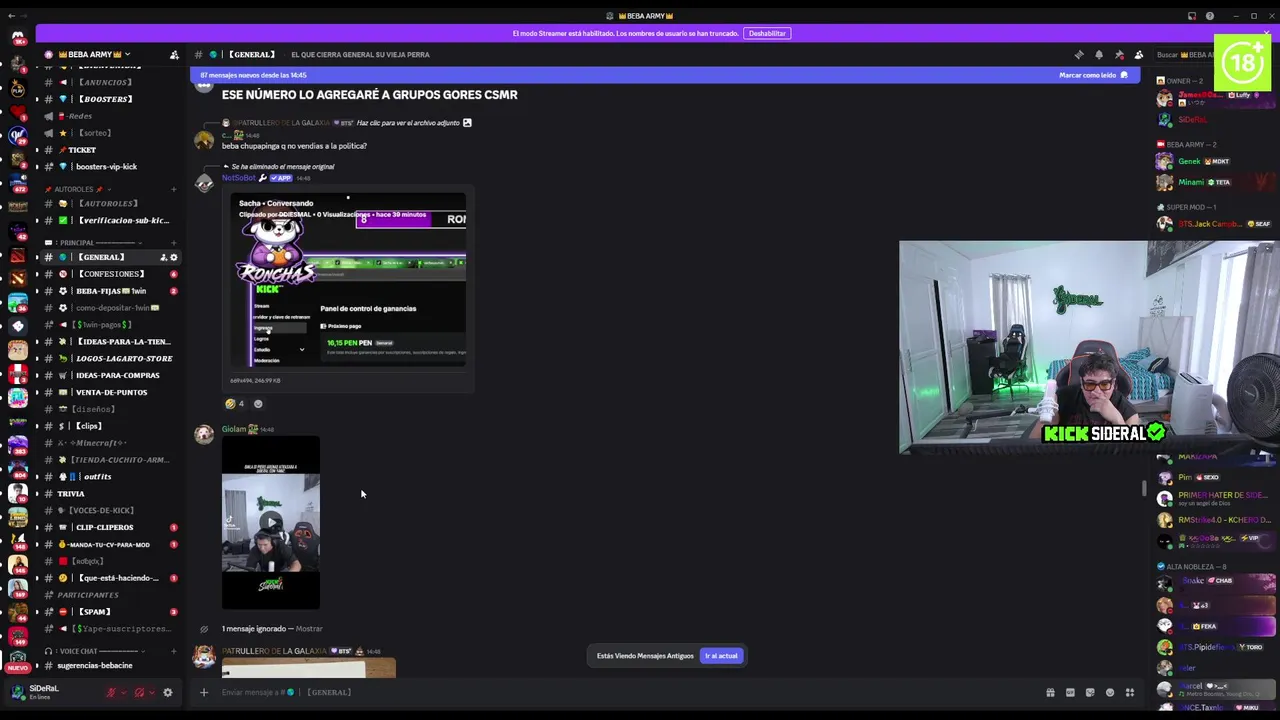Click the invite people icon beside server name
1280x720 pixels.
coord(174,55)
